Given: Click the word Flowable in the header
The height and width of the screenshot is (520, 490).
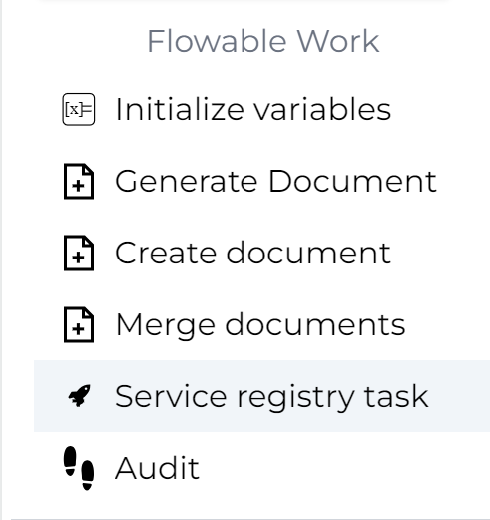Looking at the screenshot, I should pos(217,41).
